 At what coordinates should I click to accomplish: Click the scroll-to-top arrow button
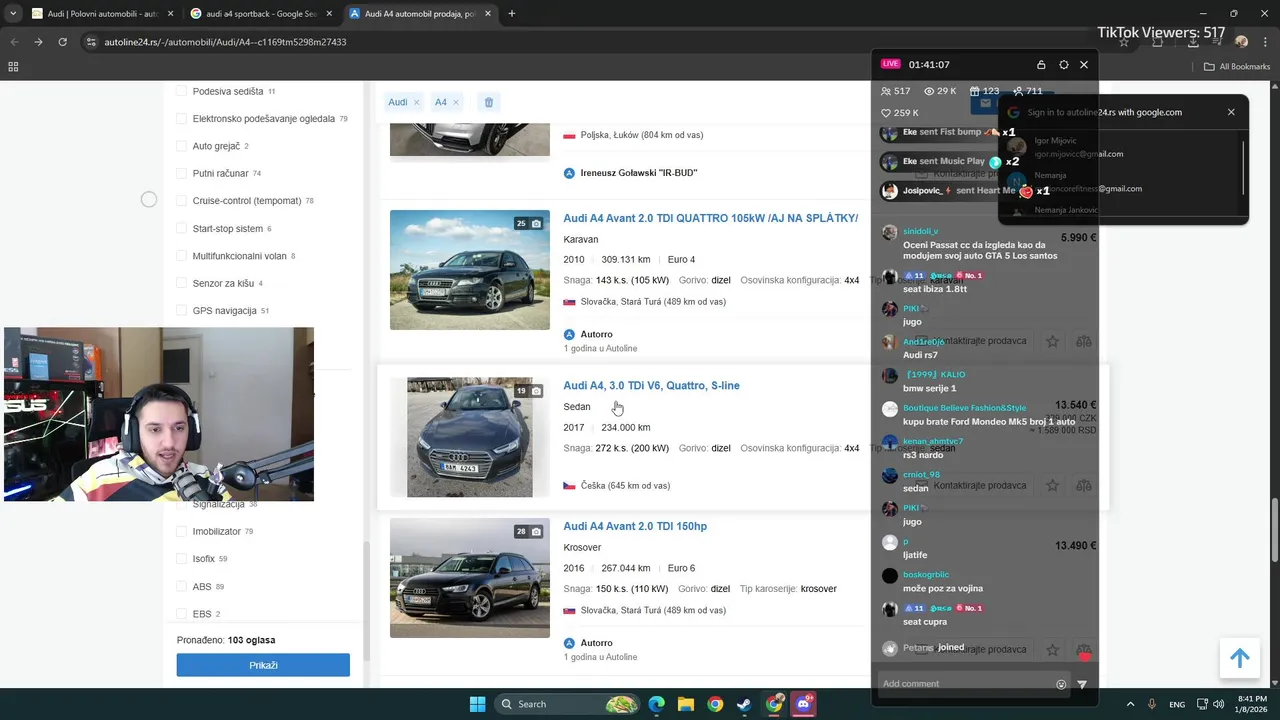1239,658
